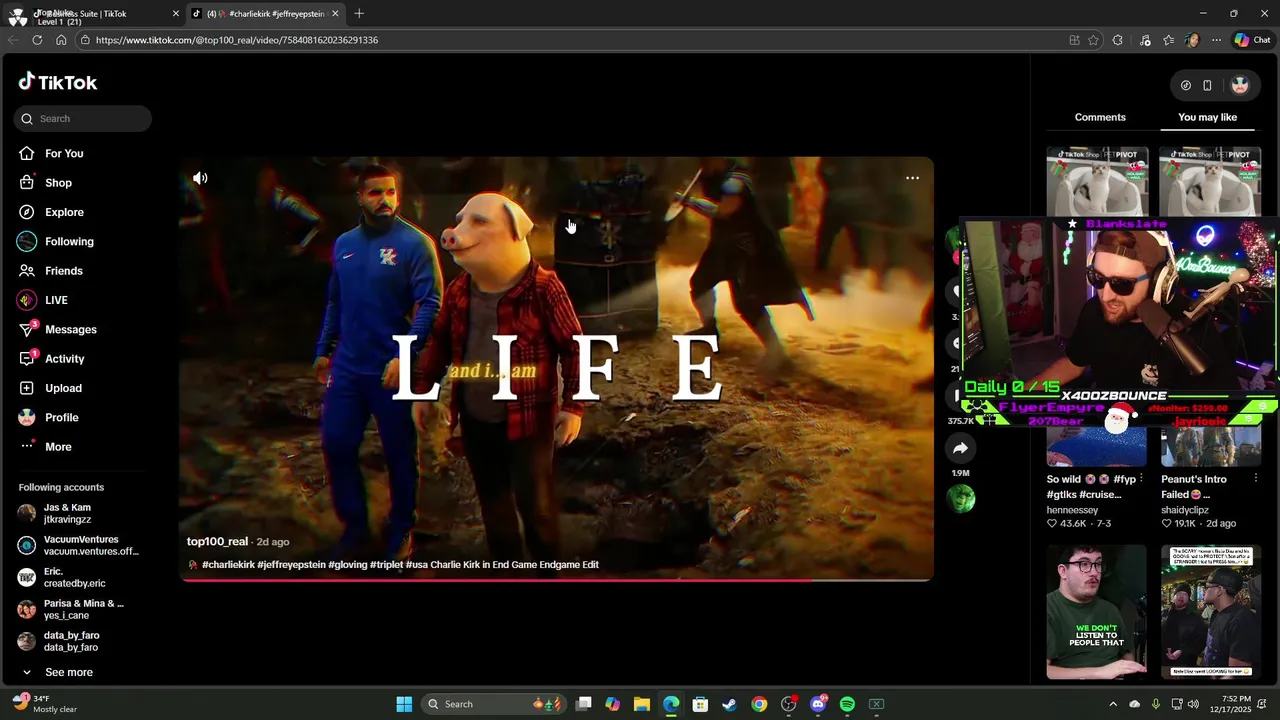Screen dimensions: 1280x720
Task: Open Spotify from the taskbar
Action: click(x=847, y=704)
